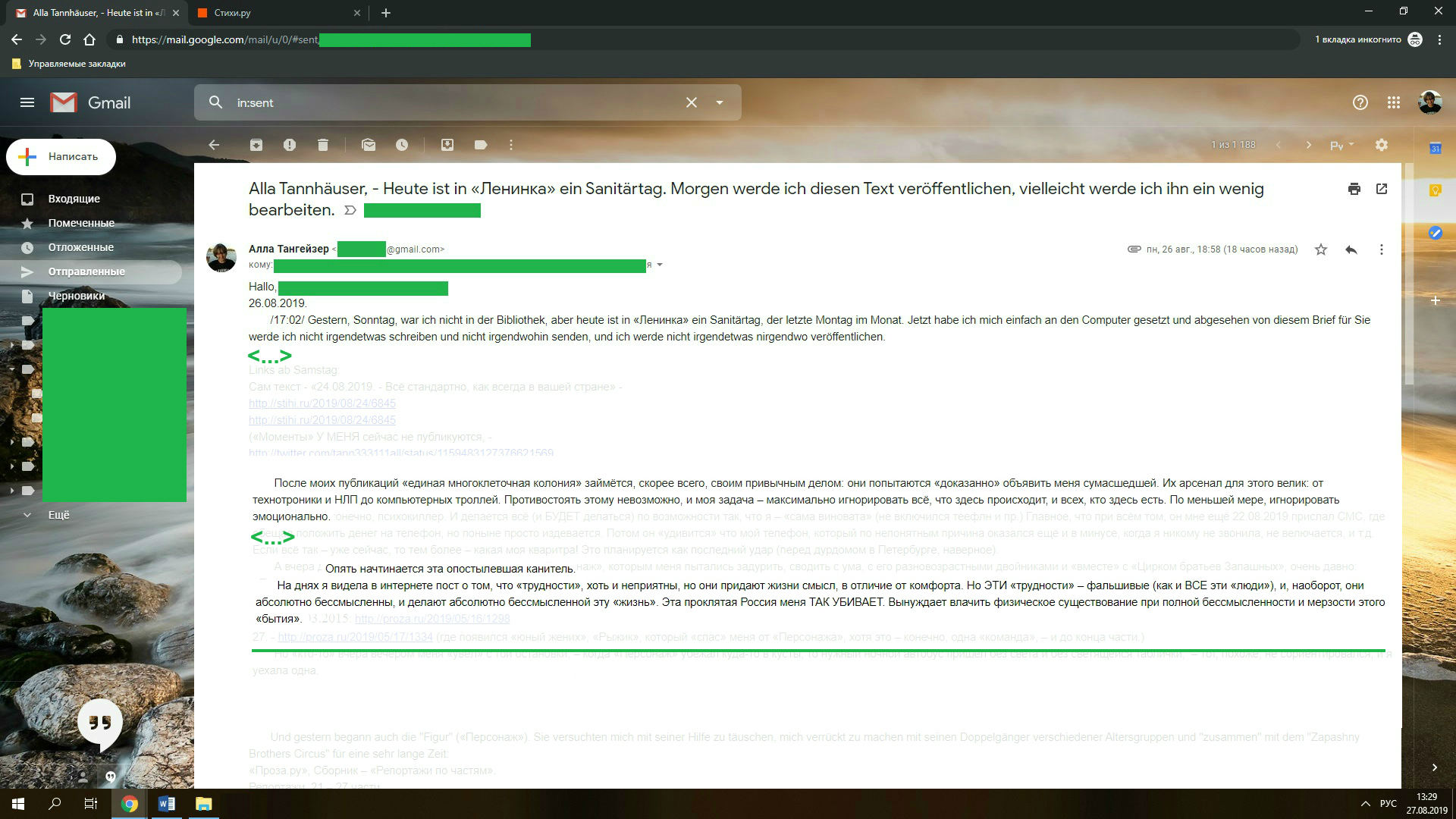Open the Chrome menu three dots
Screen dimensions: 1456x819
(x=1439, y=39)
